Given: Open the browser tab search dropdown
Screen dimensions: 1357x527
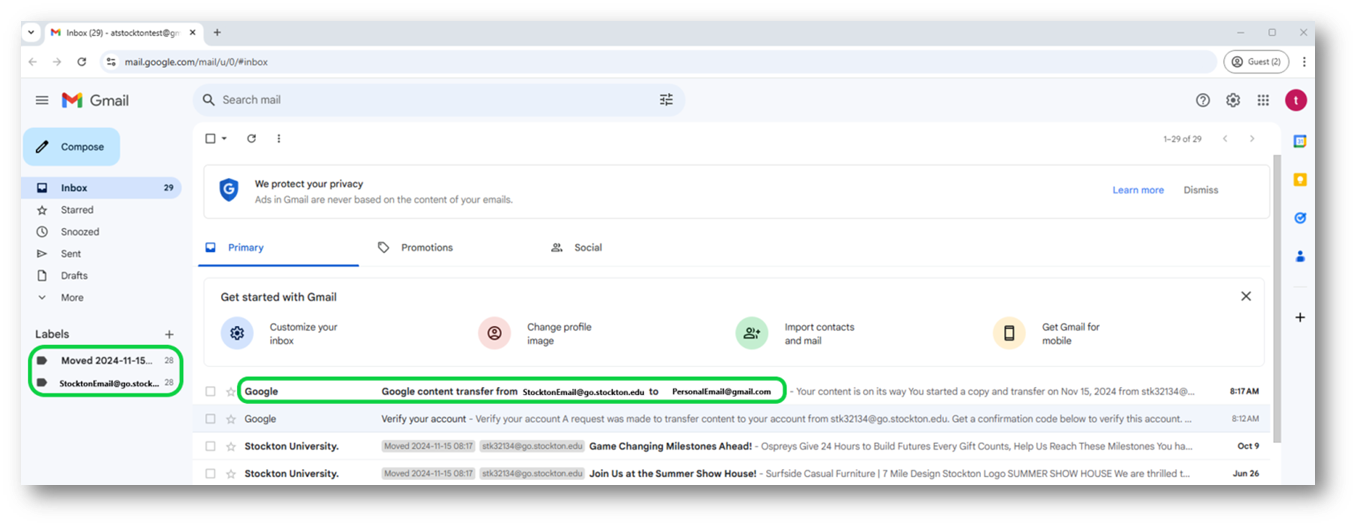Looking at the screenshot, I should [x=31, y=32].
